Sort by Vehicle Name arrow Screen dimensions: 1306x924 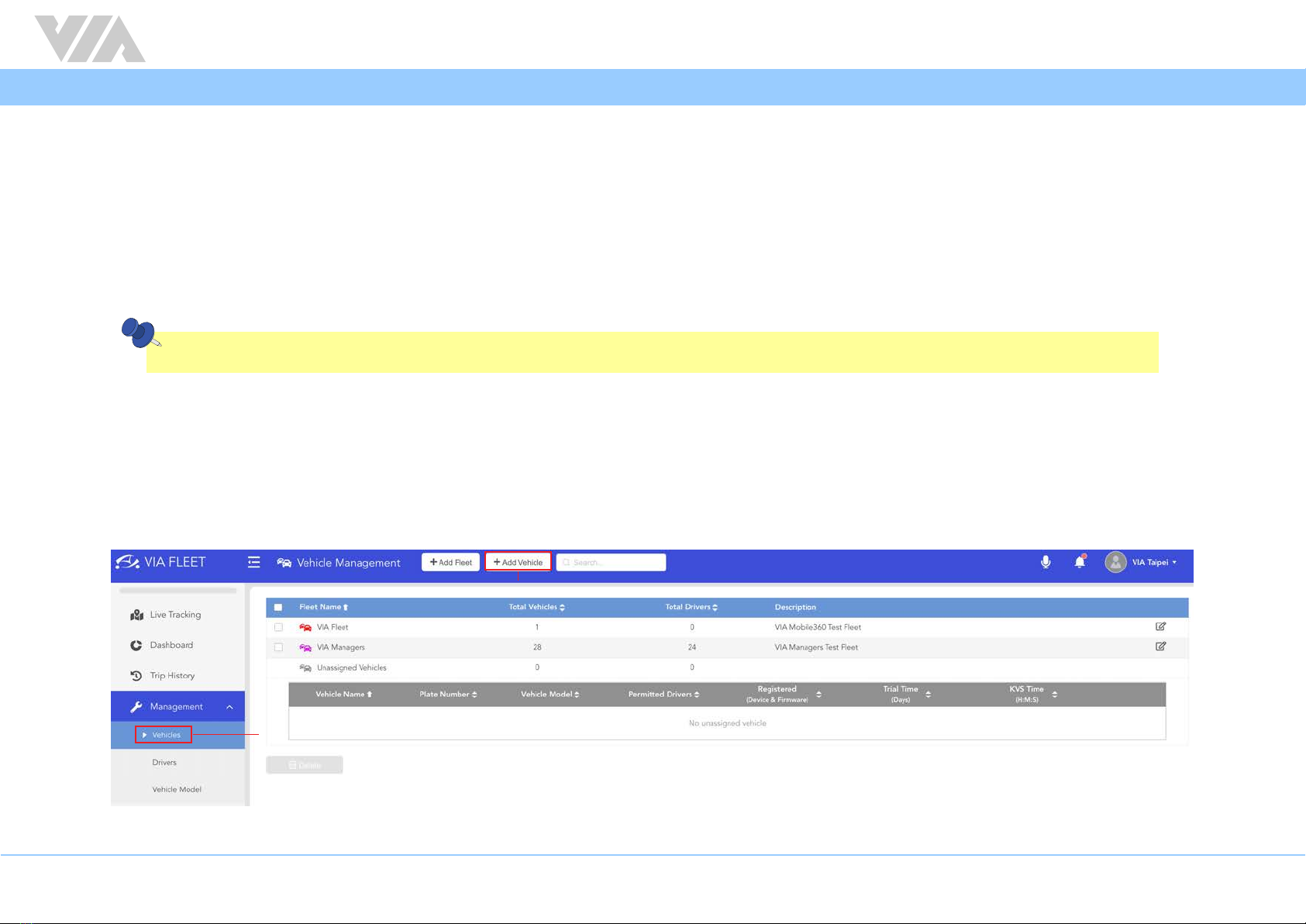pyautogui.click(x=370, y=694)
